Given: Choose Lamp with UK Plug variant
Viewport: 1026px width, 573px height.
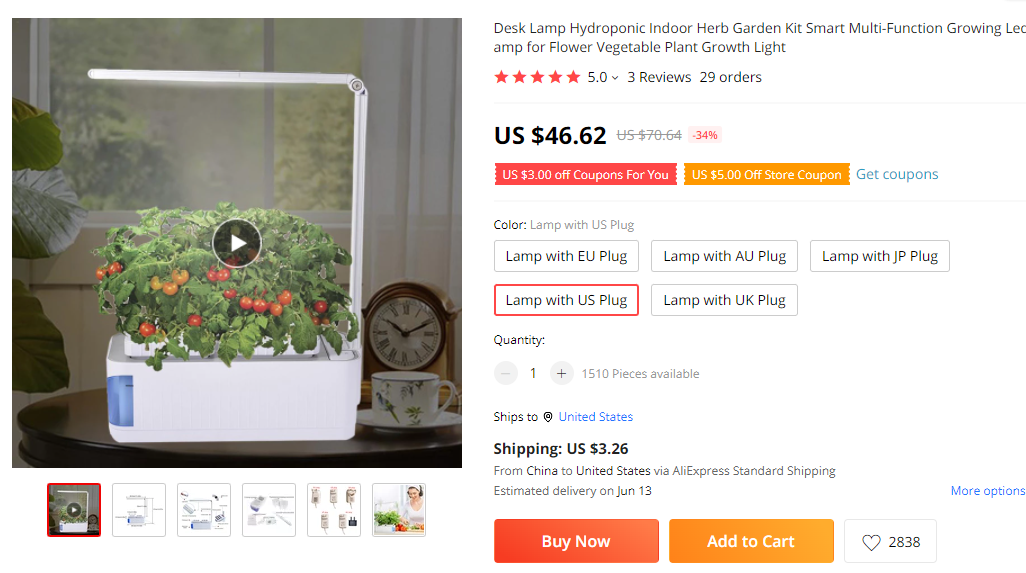Looking at the screenshot, I should [724, 300].
